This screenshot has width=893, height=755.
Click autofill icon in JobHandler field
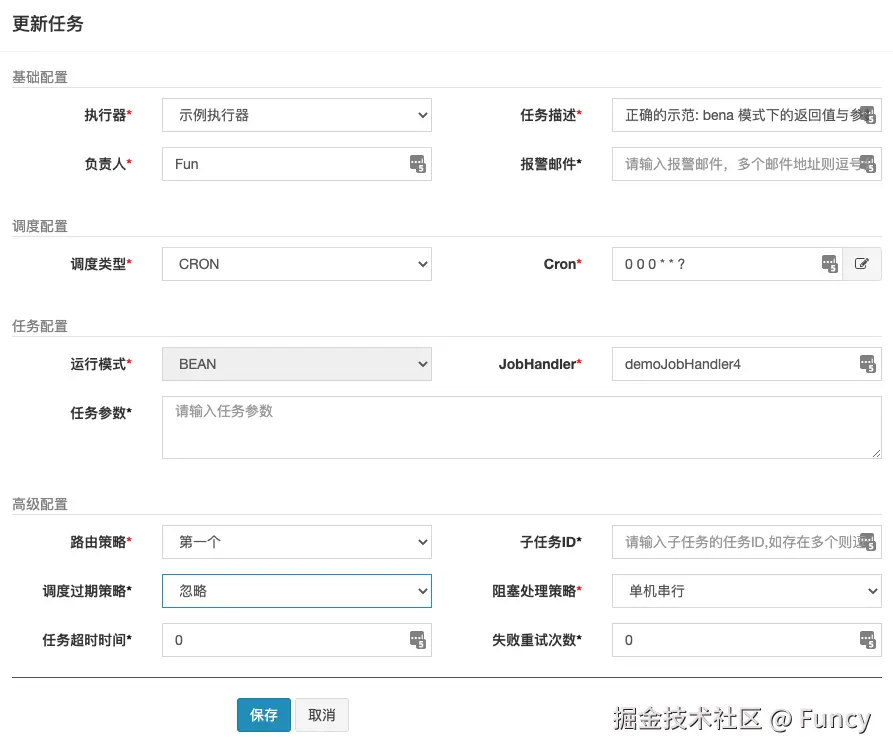click(867, 364)
